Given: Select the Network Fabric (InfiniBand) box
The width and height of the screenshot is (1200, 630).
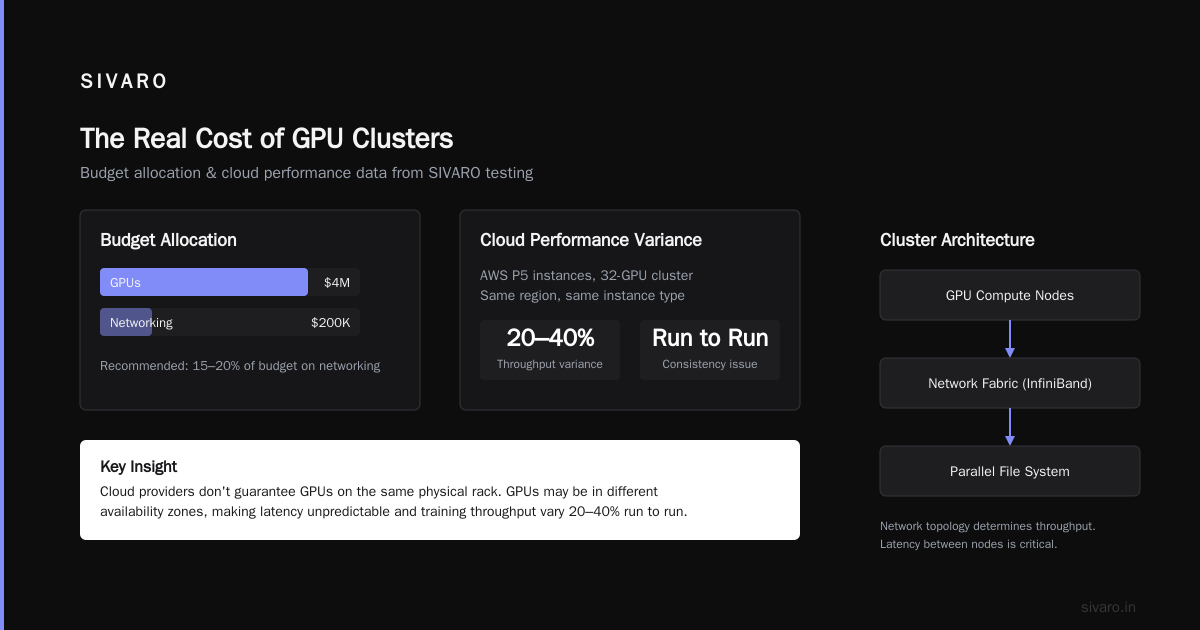Looking at the screenshot, I should coord(1010,383).
